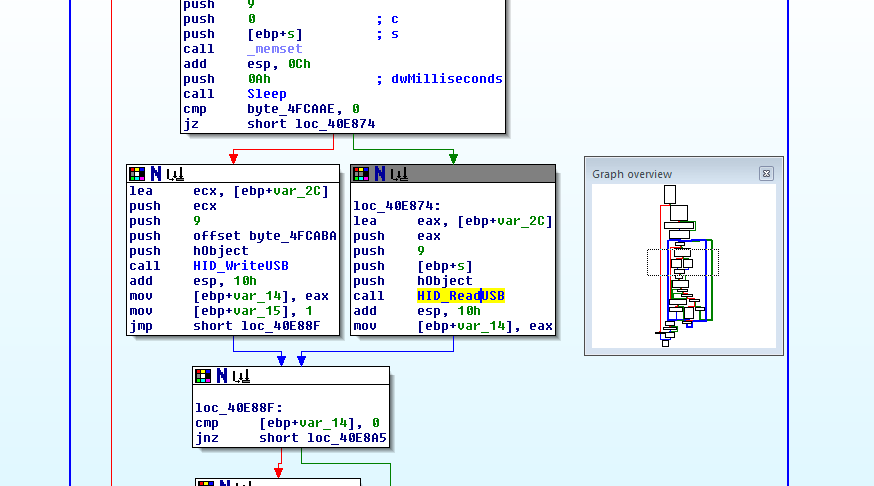Select the highlighted HID_ReadUSB call
The height and width of the screenshot is (486, 874).
tap(461, 296)
